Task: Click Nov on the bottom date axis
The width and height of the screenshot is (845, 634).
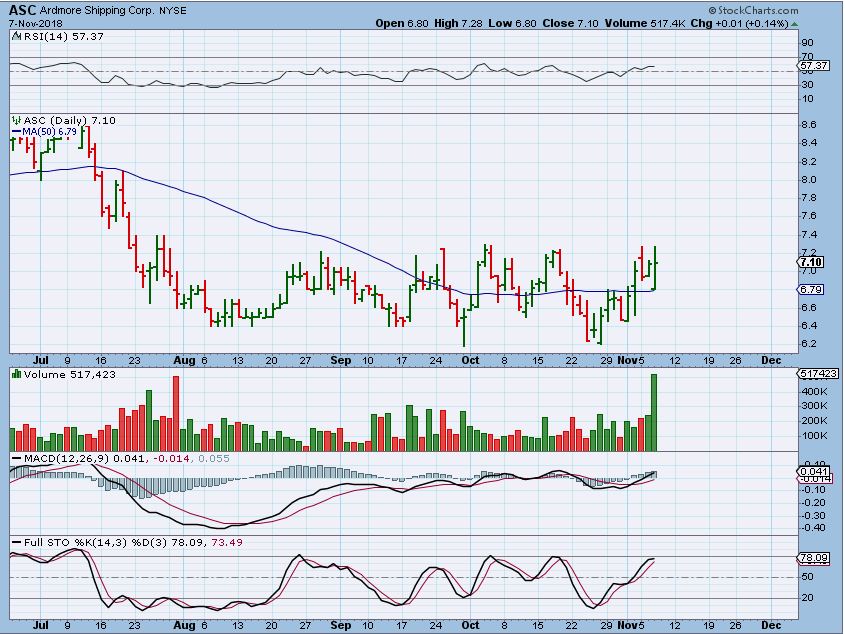Action: click(627, 625)
